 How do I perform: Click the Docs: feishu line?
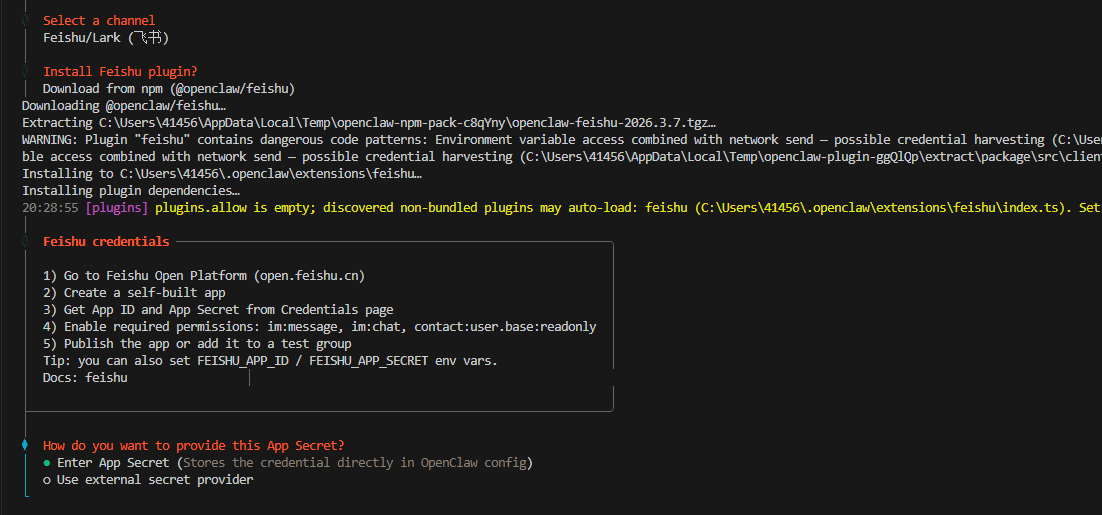point(85,378)
